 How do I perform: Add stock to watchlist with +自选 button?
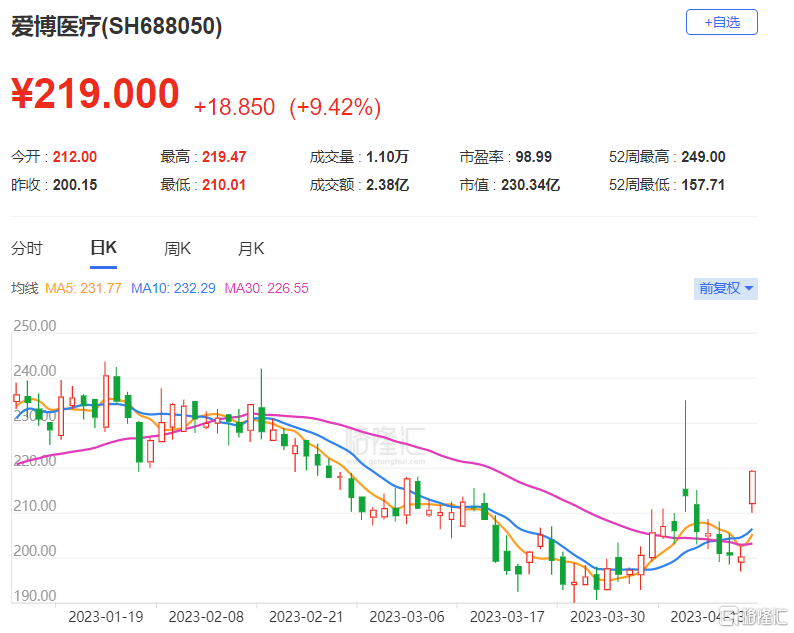pos(722,22)
